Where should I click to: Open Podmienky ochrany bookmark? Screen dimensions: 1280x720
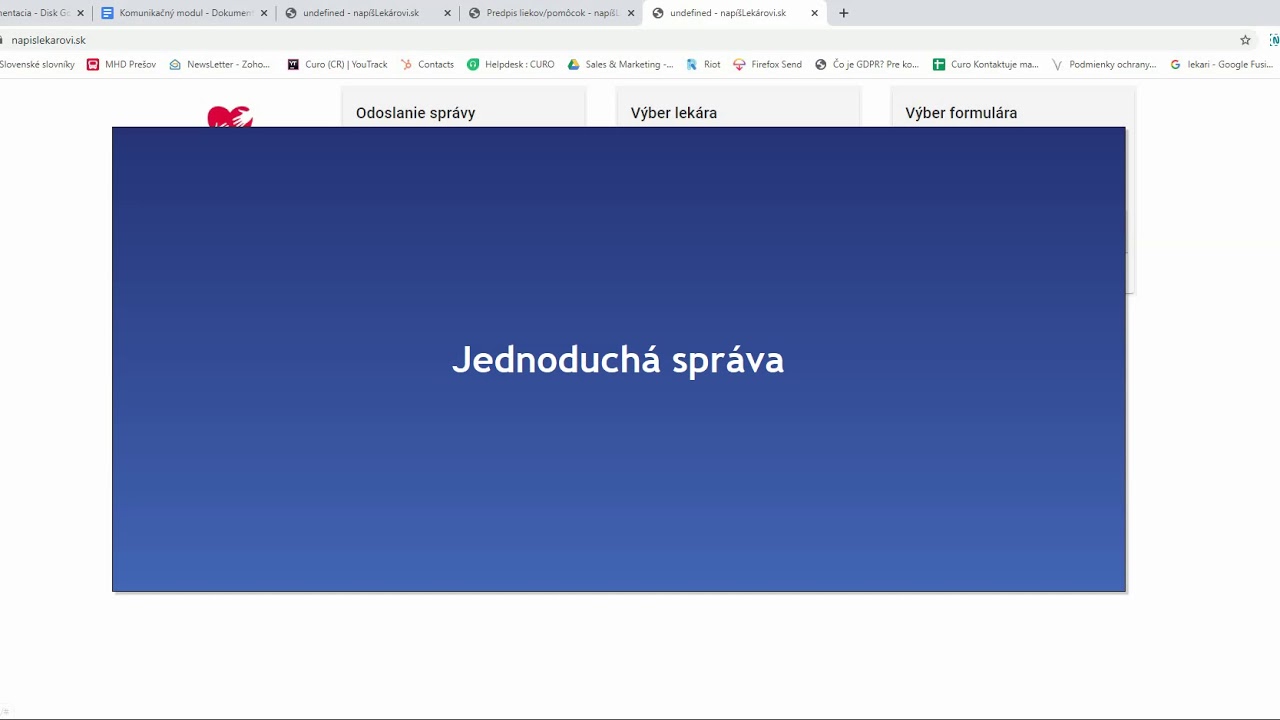[1104, 64]
